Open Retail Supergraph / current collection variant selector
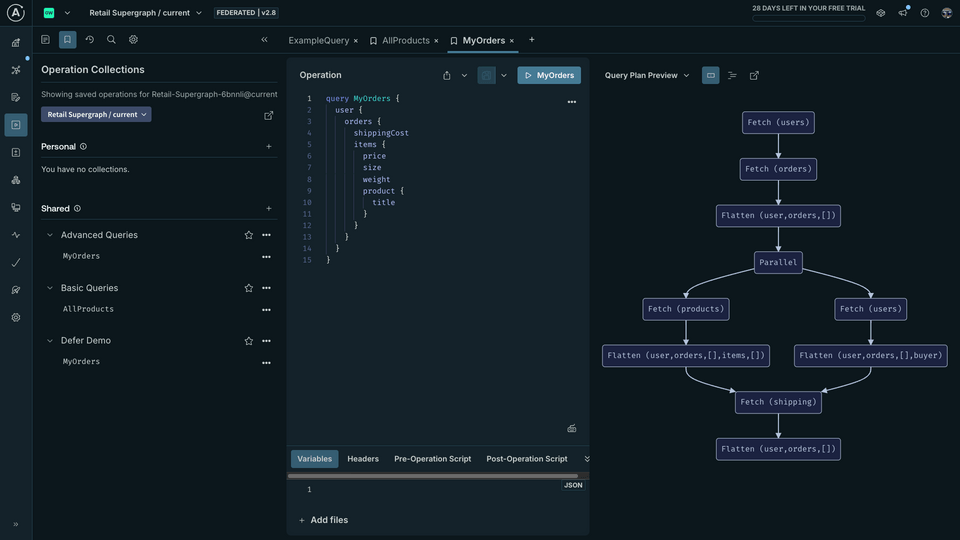Image resolution: width=960 pixels, height=540 pixels. pos(96,114)
